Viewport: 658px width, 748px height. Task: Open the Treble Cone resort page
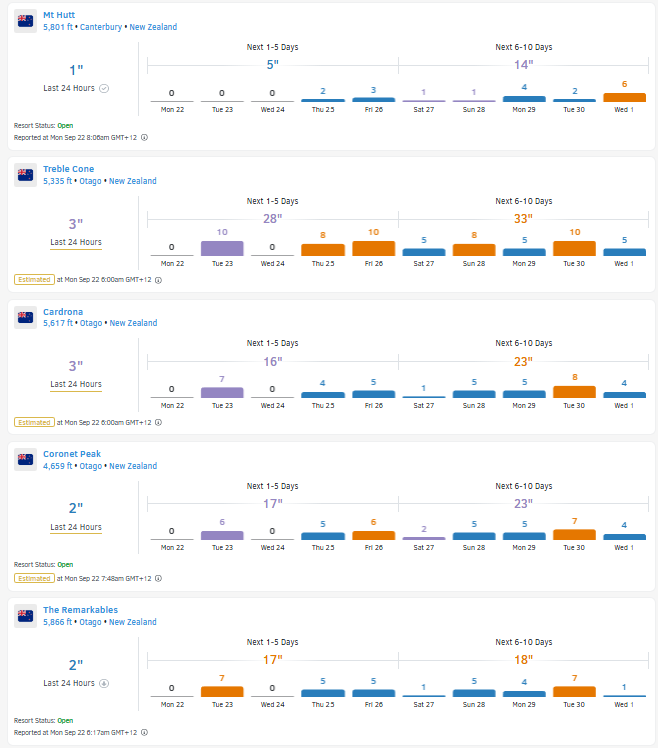pos(69,169)
